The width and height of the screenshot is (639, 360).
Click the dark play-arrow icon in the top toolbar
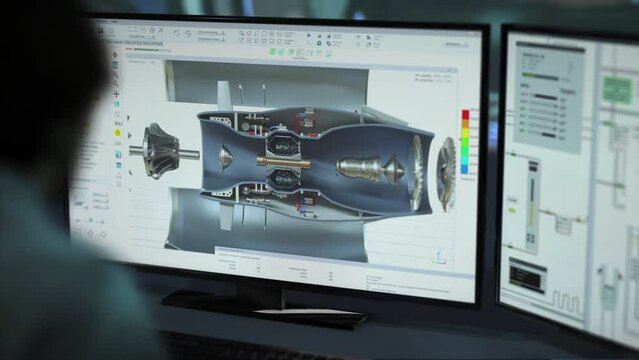coord(308,36)
